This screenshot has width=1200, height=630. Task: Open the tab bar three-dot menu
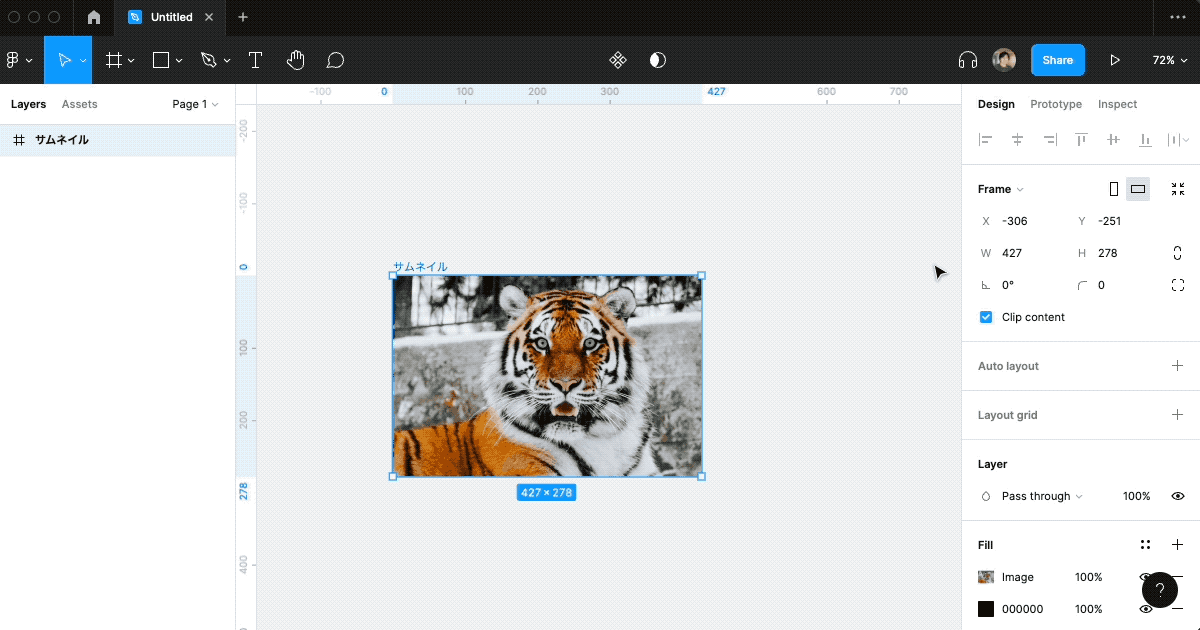pyautogui.click(x=1178, y=17)
